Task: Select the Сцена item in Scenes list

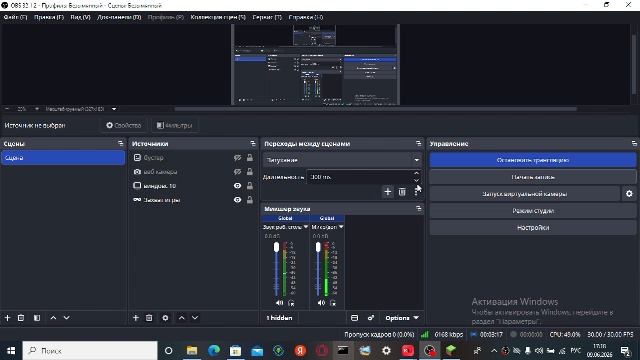Action: [63, 158]
